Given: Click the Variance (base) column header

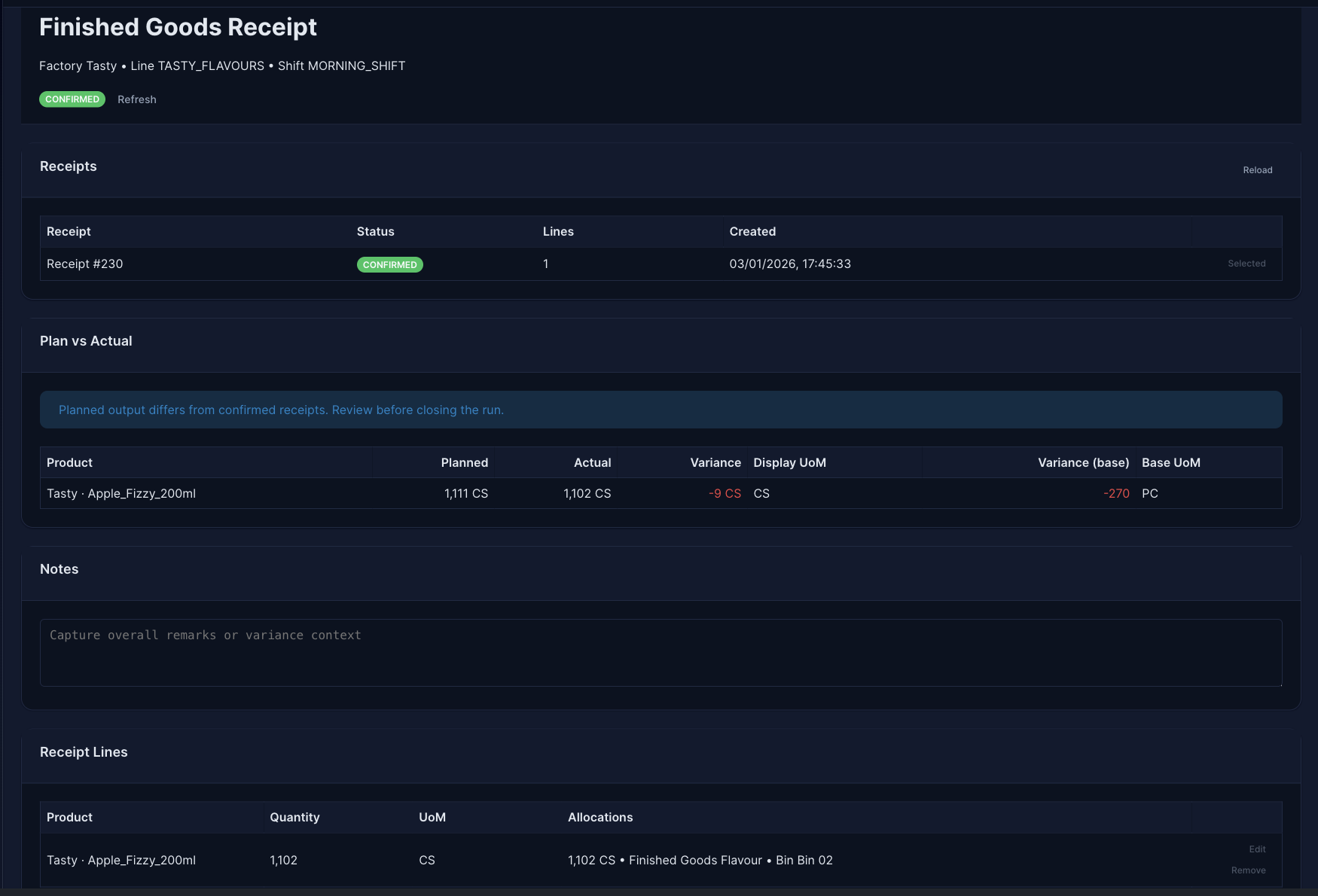Looking at the screenshot, I should (1083, 463).
